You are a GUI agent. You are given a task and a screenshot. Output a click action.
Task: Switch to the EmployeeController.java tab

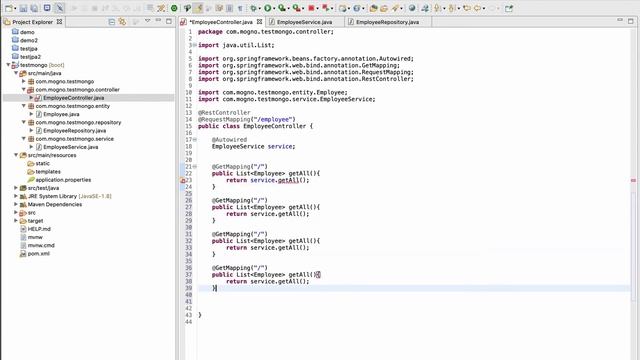[x=221, y=22]
